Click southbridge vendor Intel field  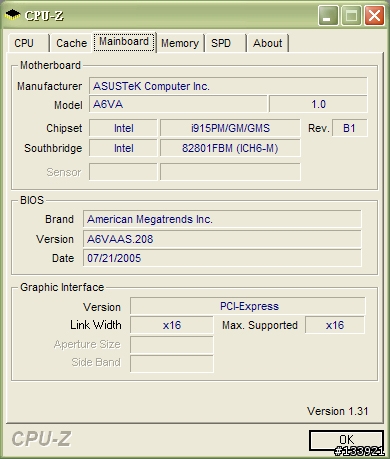[123, 148]
